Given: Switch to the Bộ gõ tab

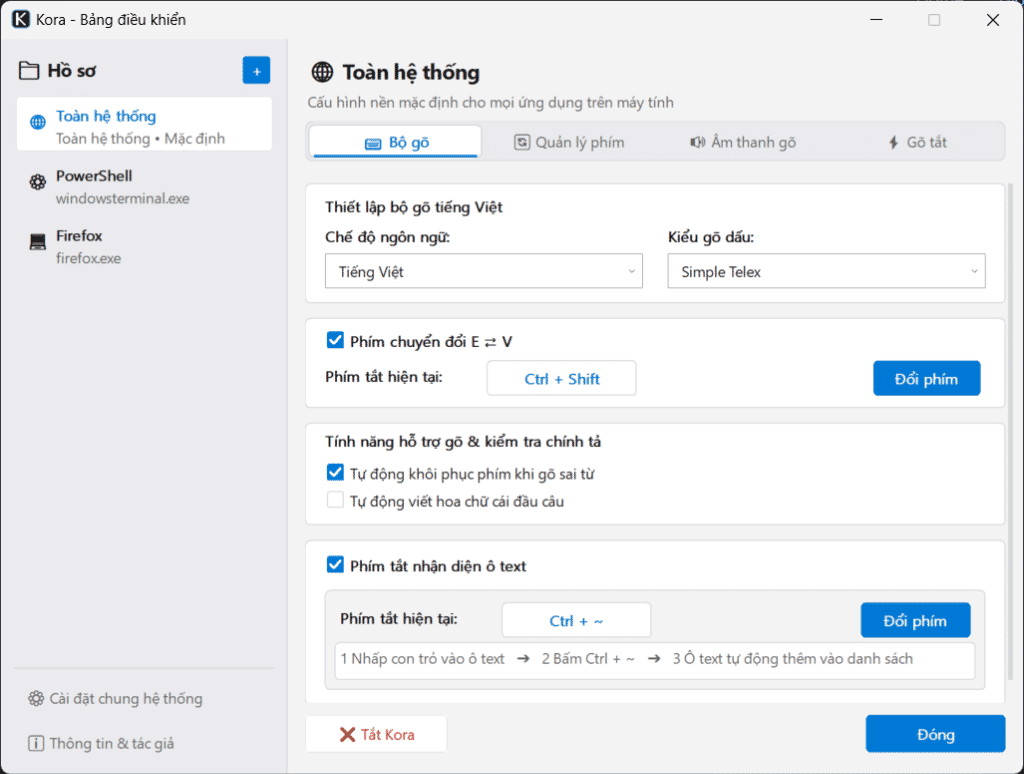Looking at the screenshot, I should point(396,142).
